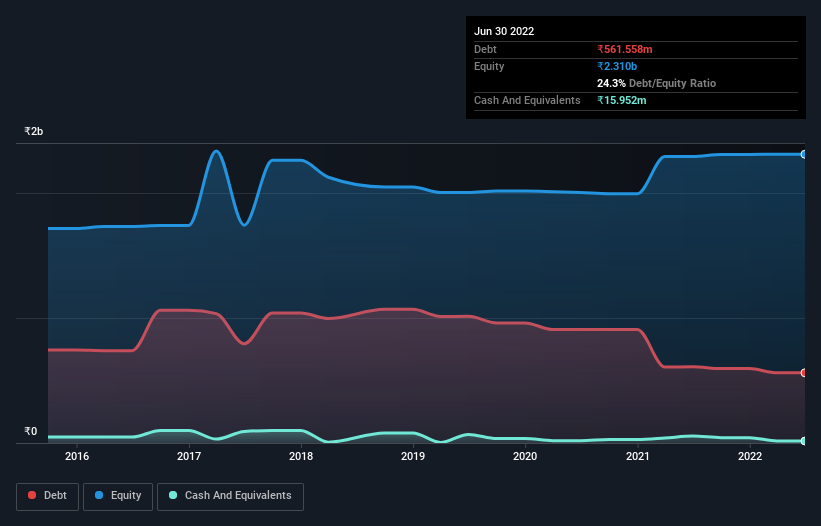
Task: Click Cash And Equivalents label in tooltip
Action: 527,100
